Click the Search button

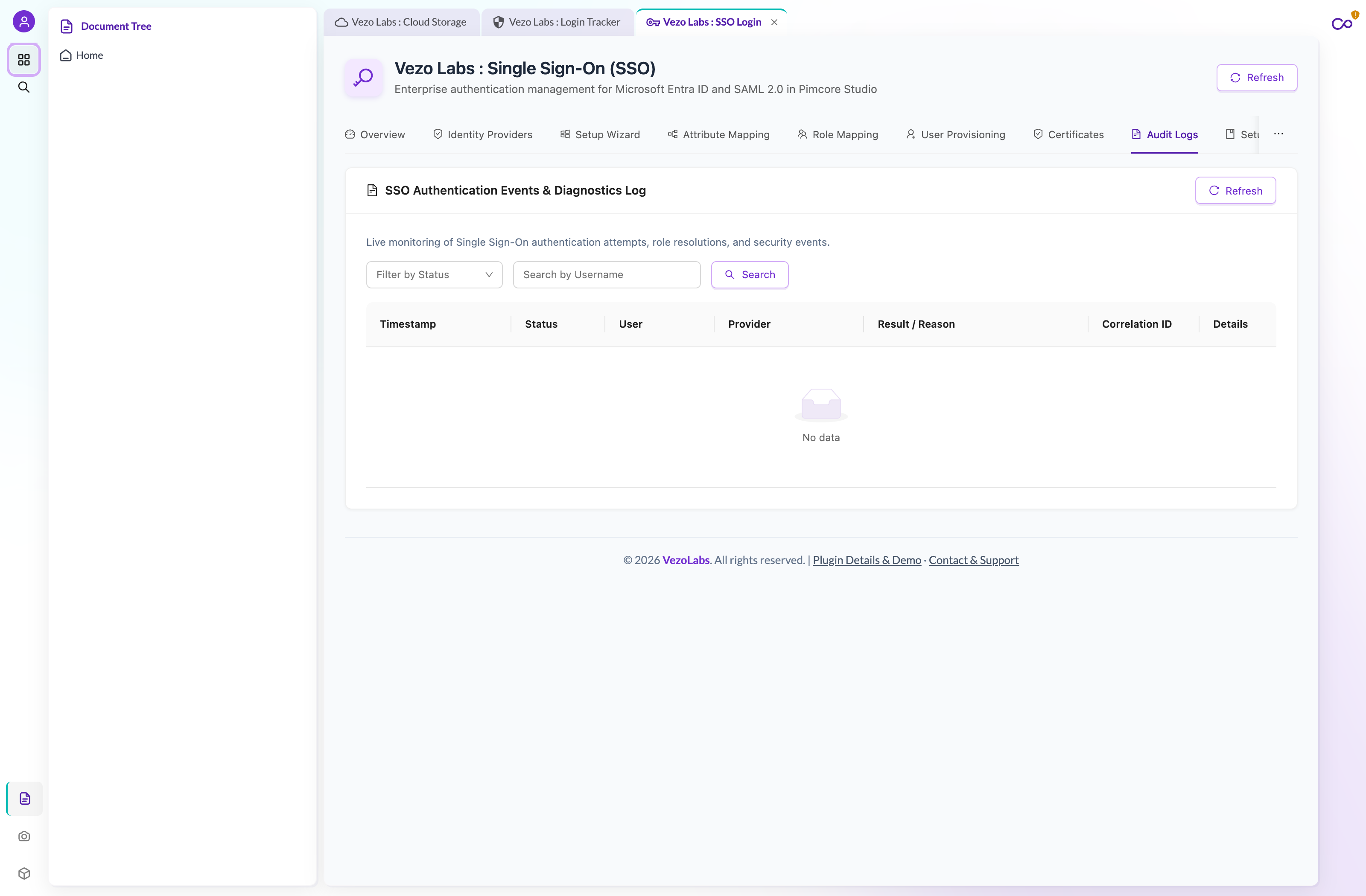pos(750,275)
